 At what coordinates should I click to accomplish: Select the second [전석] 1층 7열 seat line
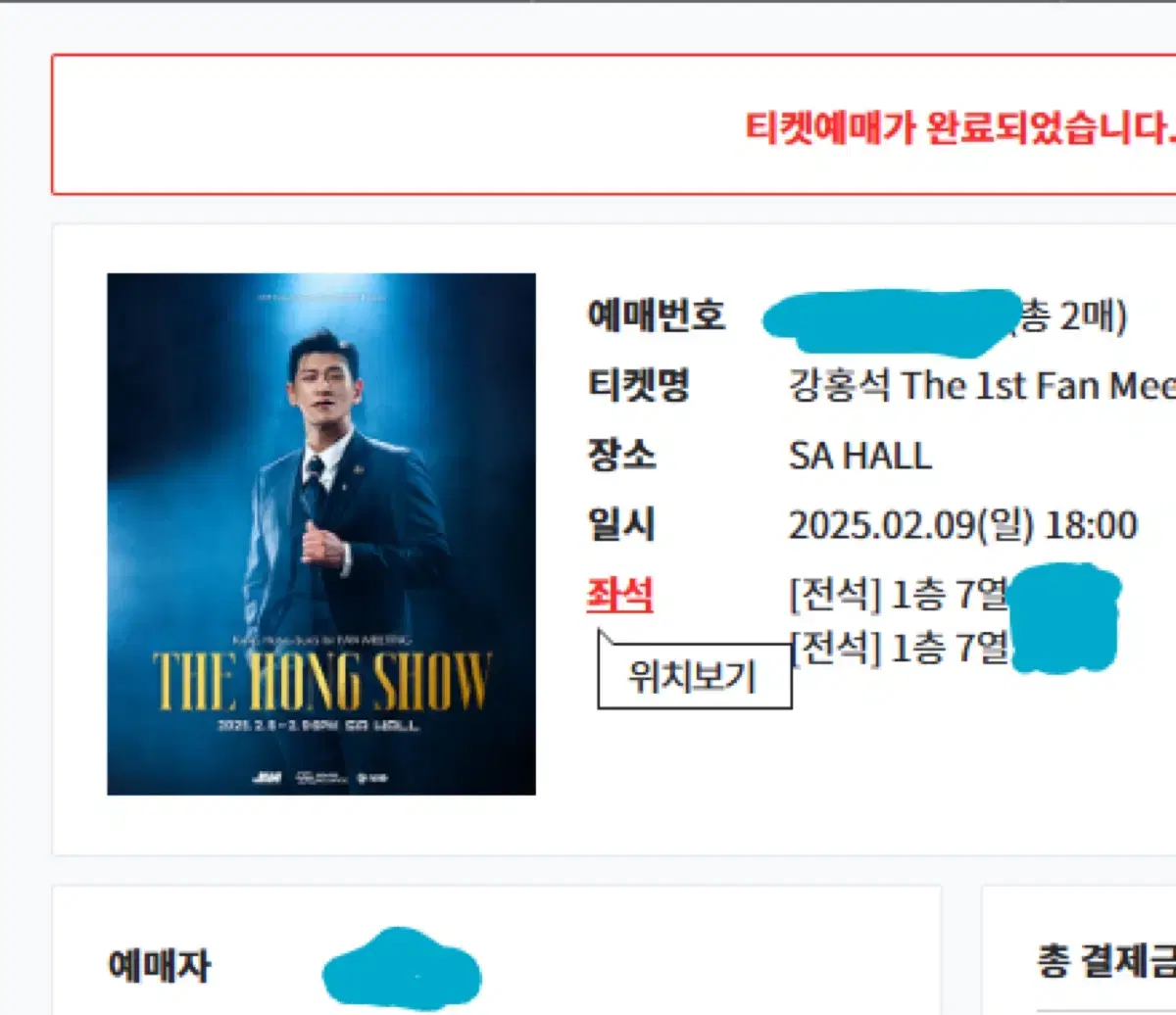[x=898, y=646]
